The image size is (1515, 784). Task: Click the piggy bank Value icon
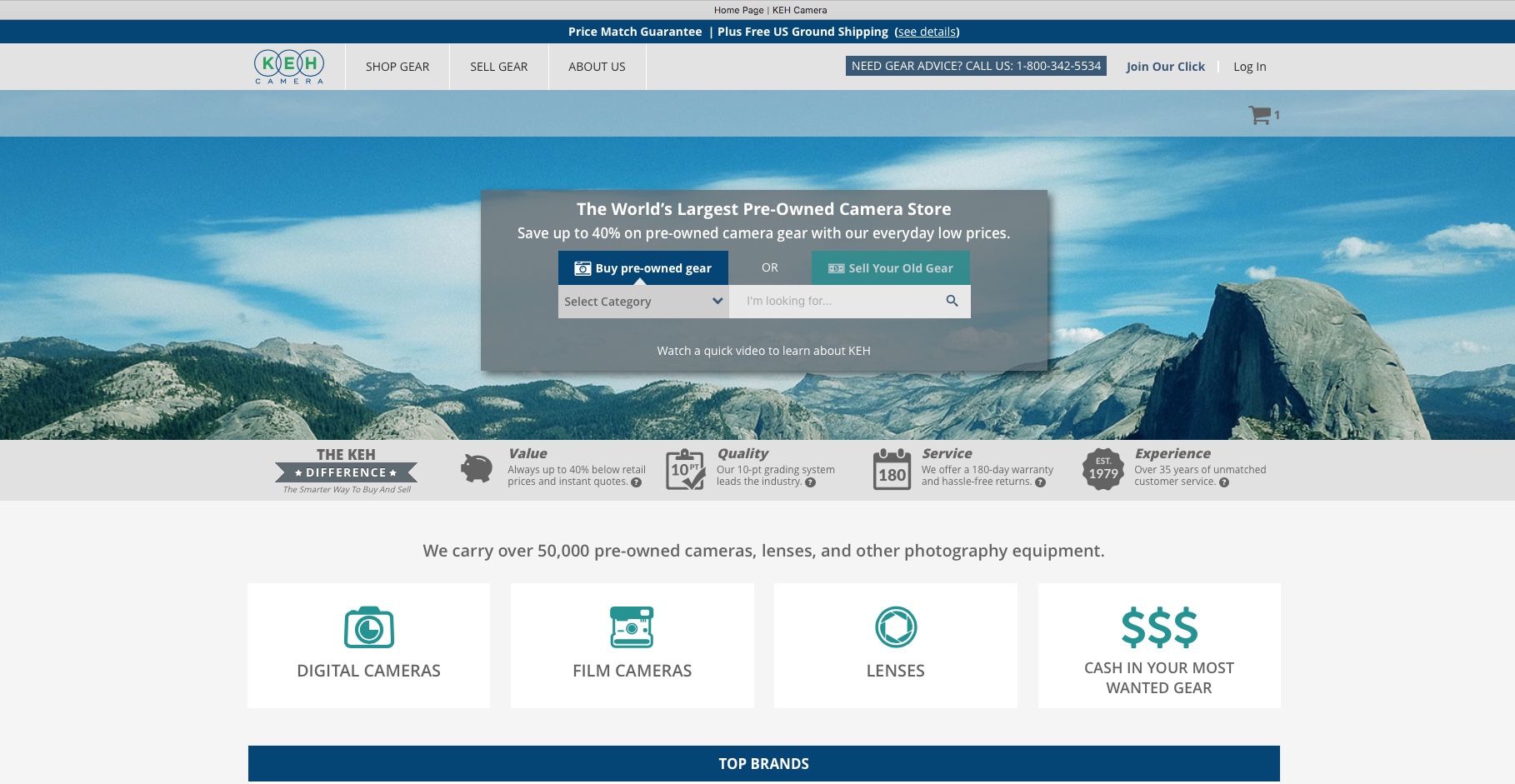(477, 468)
